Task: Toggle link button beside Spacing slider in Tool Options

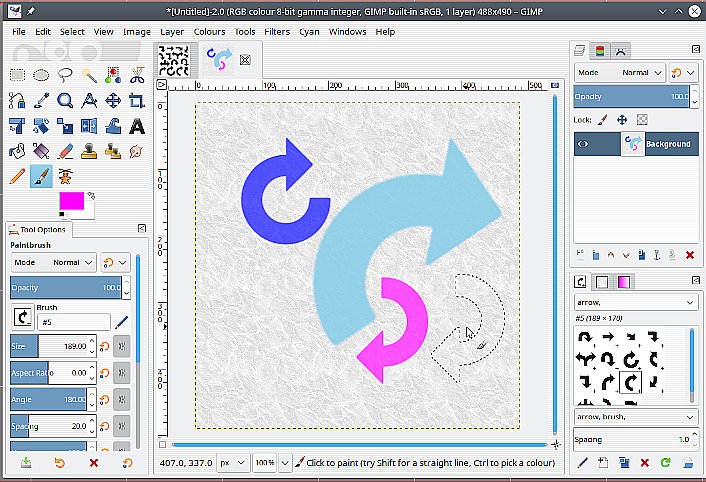Action: coord(122,426)
